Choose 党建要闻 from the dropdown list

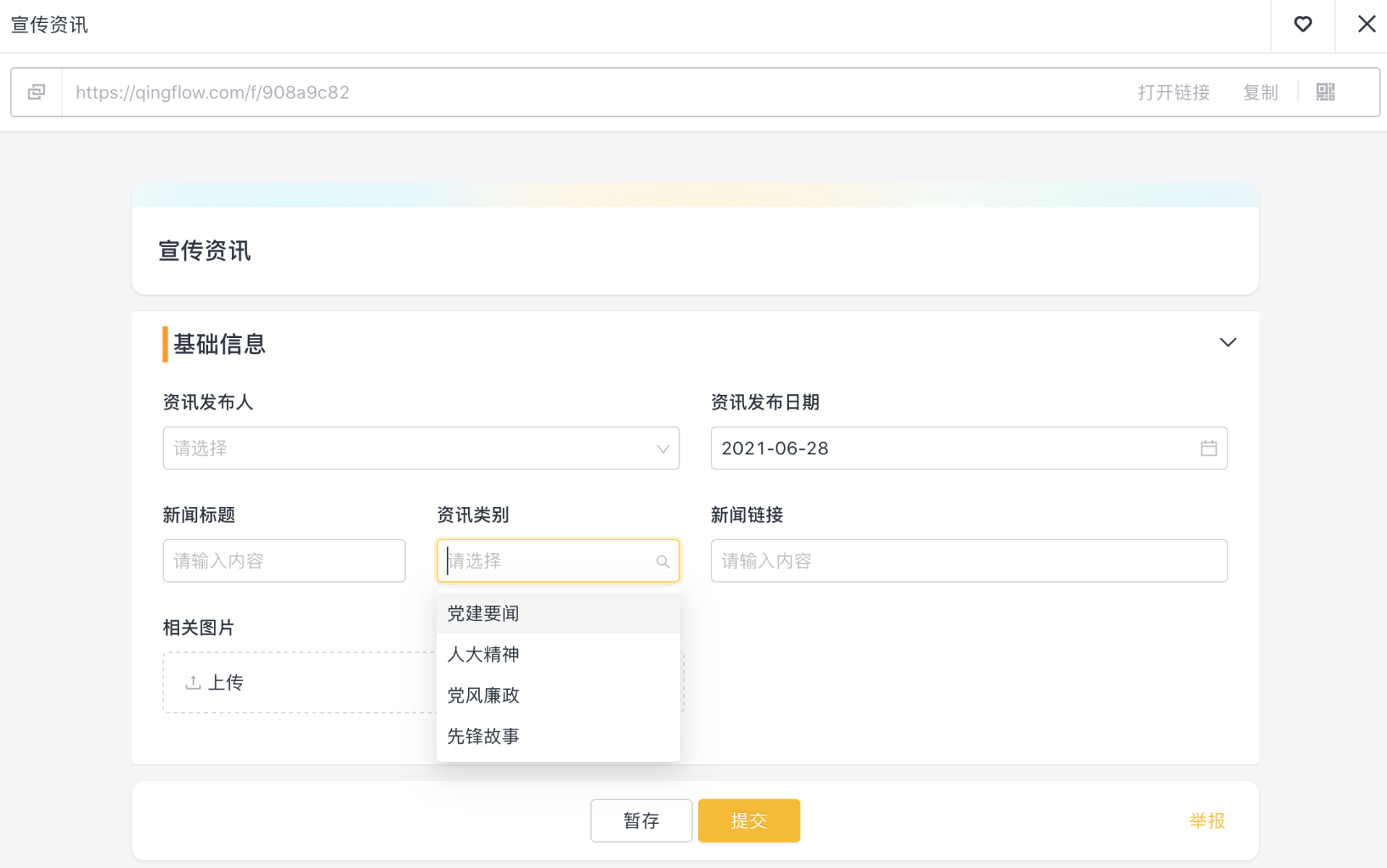(x=558, y=613)
